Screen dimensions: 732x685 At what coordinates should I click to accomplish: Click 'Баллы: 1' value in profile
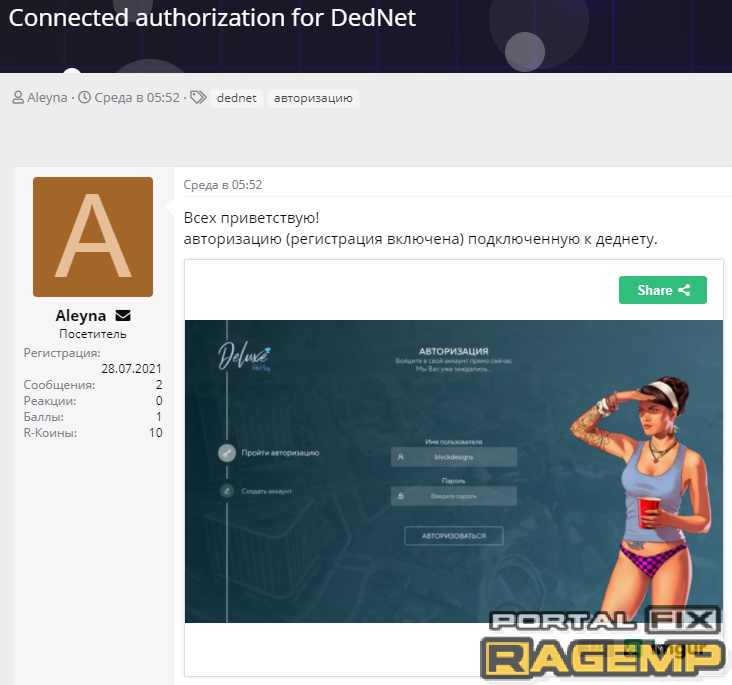click(159, 417)
